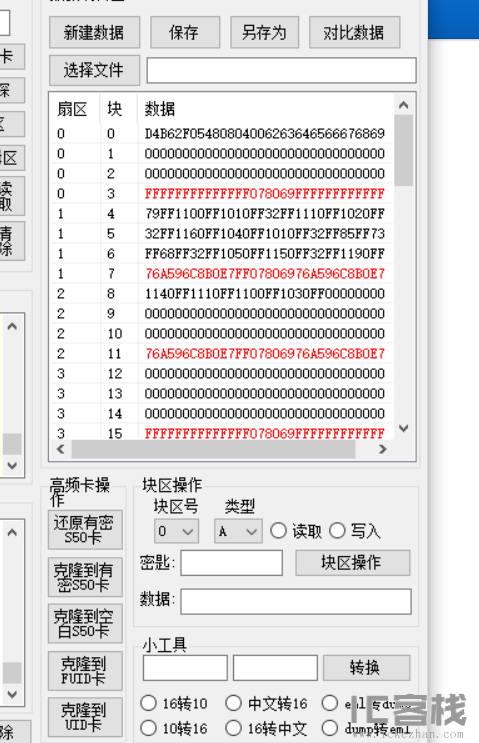Select block 15 red FFFF key row

tap(222, 433)
